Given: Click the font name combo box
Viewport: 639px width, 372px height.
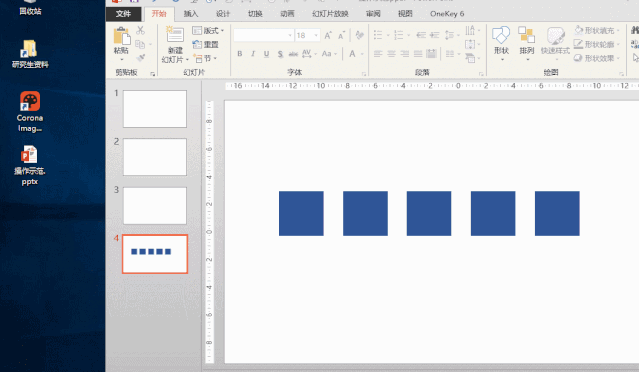Looking at the screenshot, I should pos(263,35).
